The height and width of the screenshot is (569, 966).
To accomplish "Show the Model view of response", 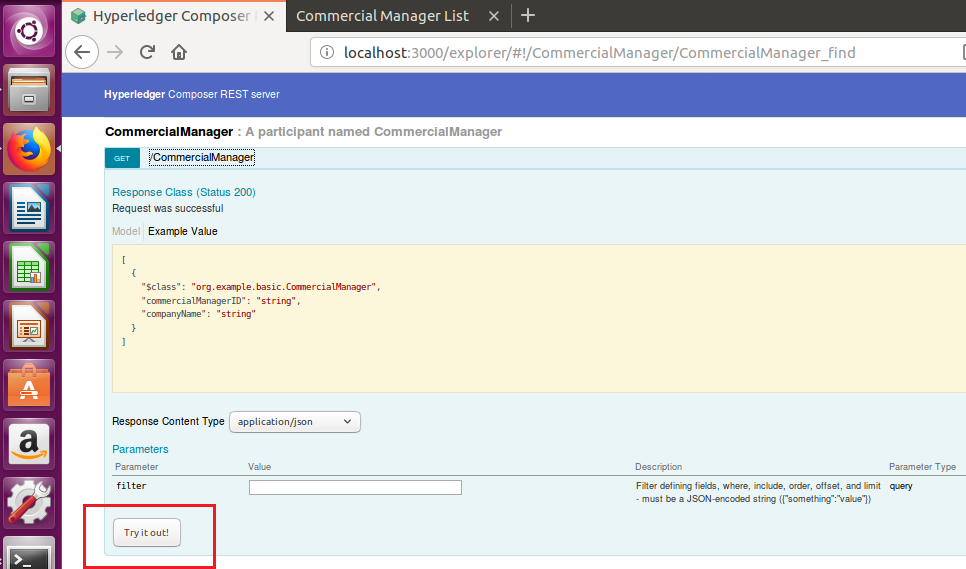I will [126, 231].
